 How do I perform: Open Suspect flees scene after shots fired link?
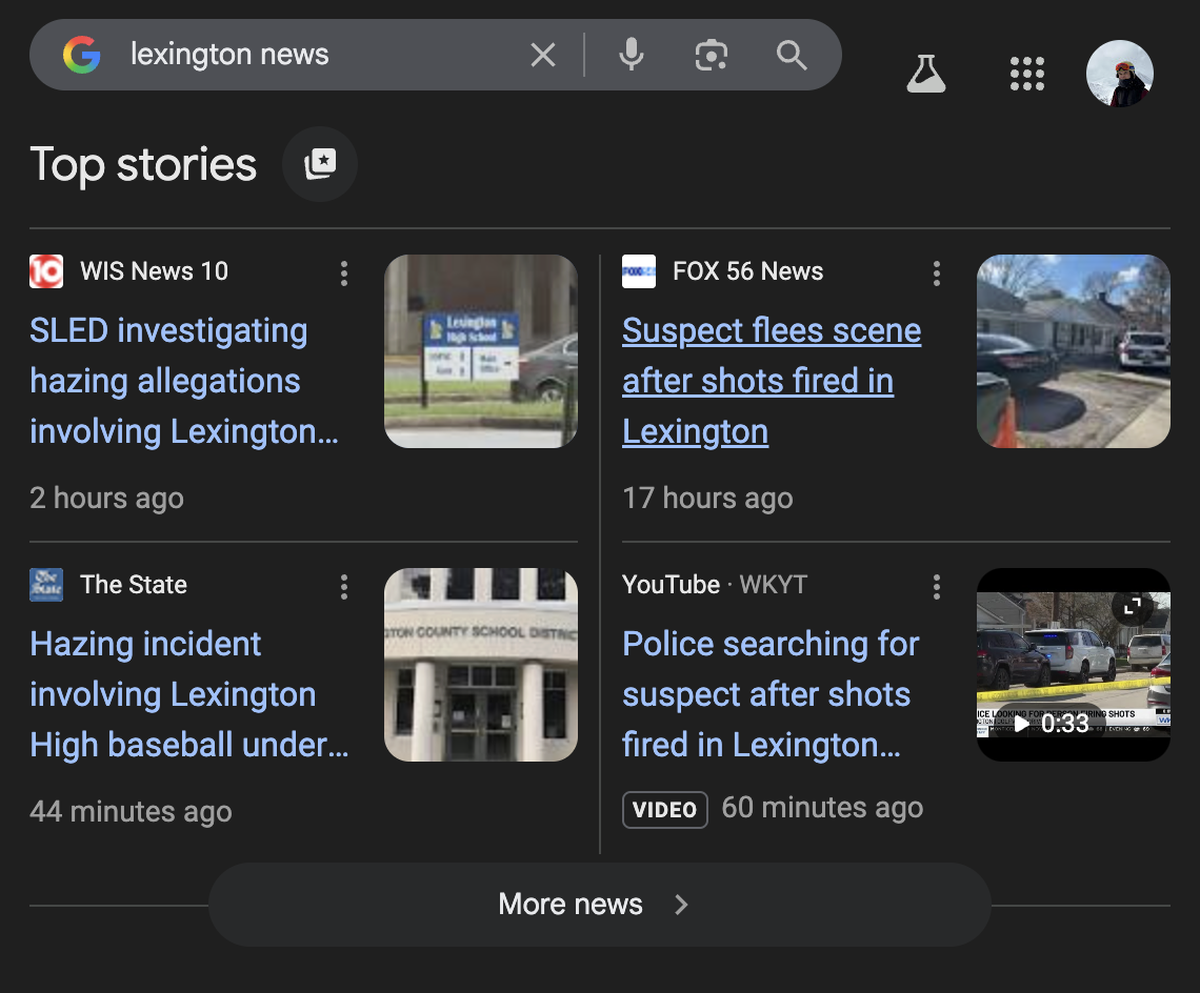pyautogui.click(x=772, y=381)
